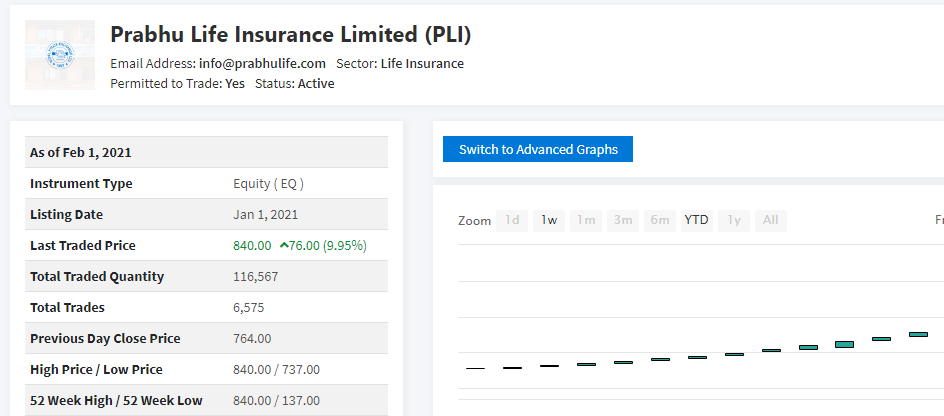Click the info@prabhulife.com email address
The width and height of the screenshot is (944, 416).
click(x=262, y=64)
